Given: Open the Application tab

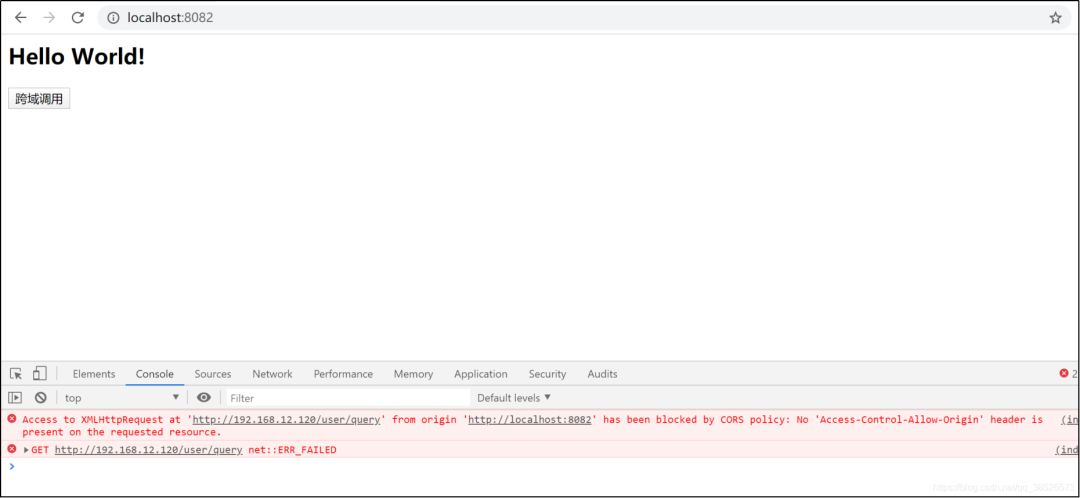Looking at the screenshot, I should (x=481, y=374).
